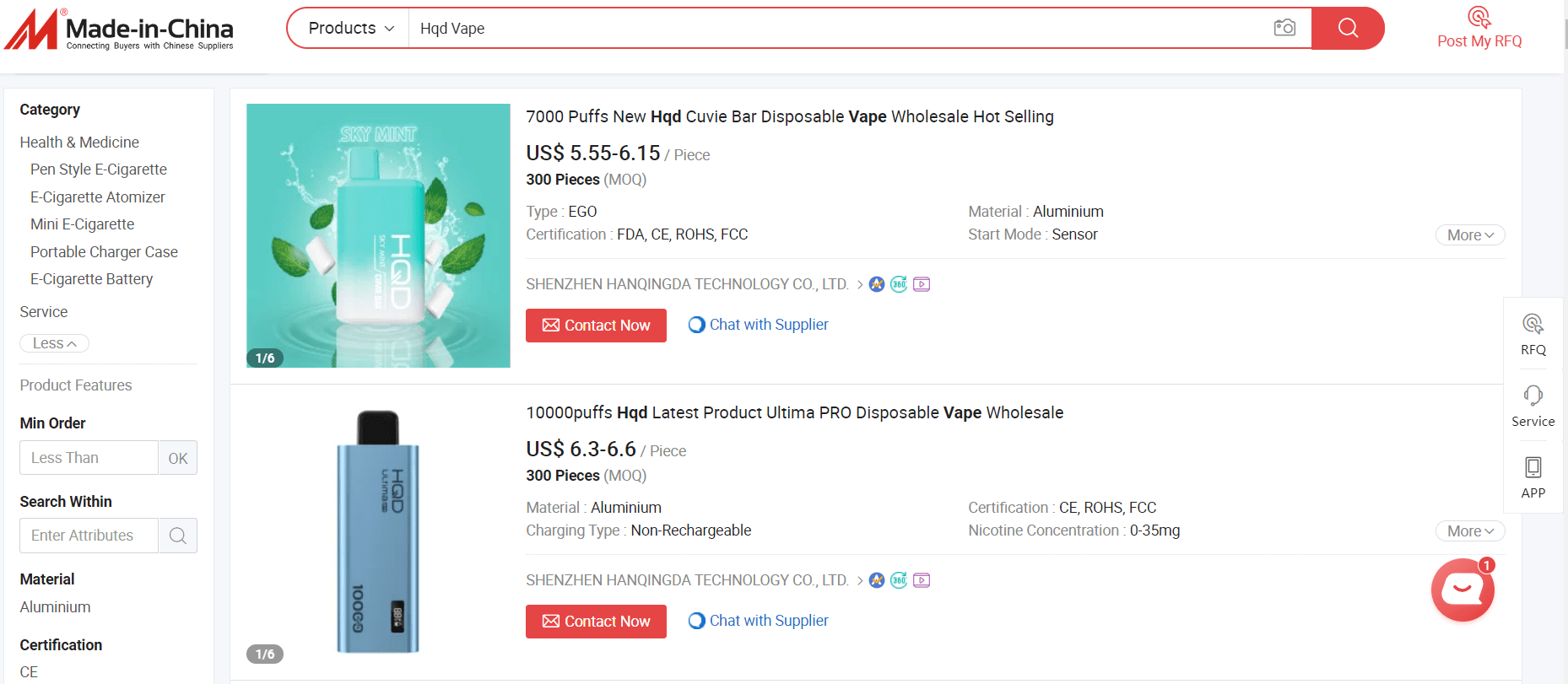
Task: Open the supplier link of the Cuvie Bar listing
Action: pyautogui.click(x=687, y=284)
